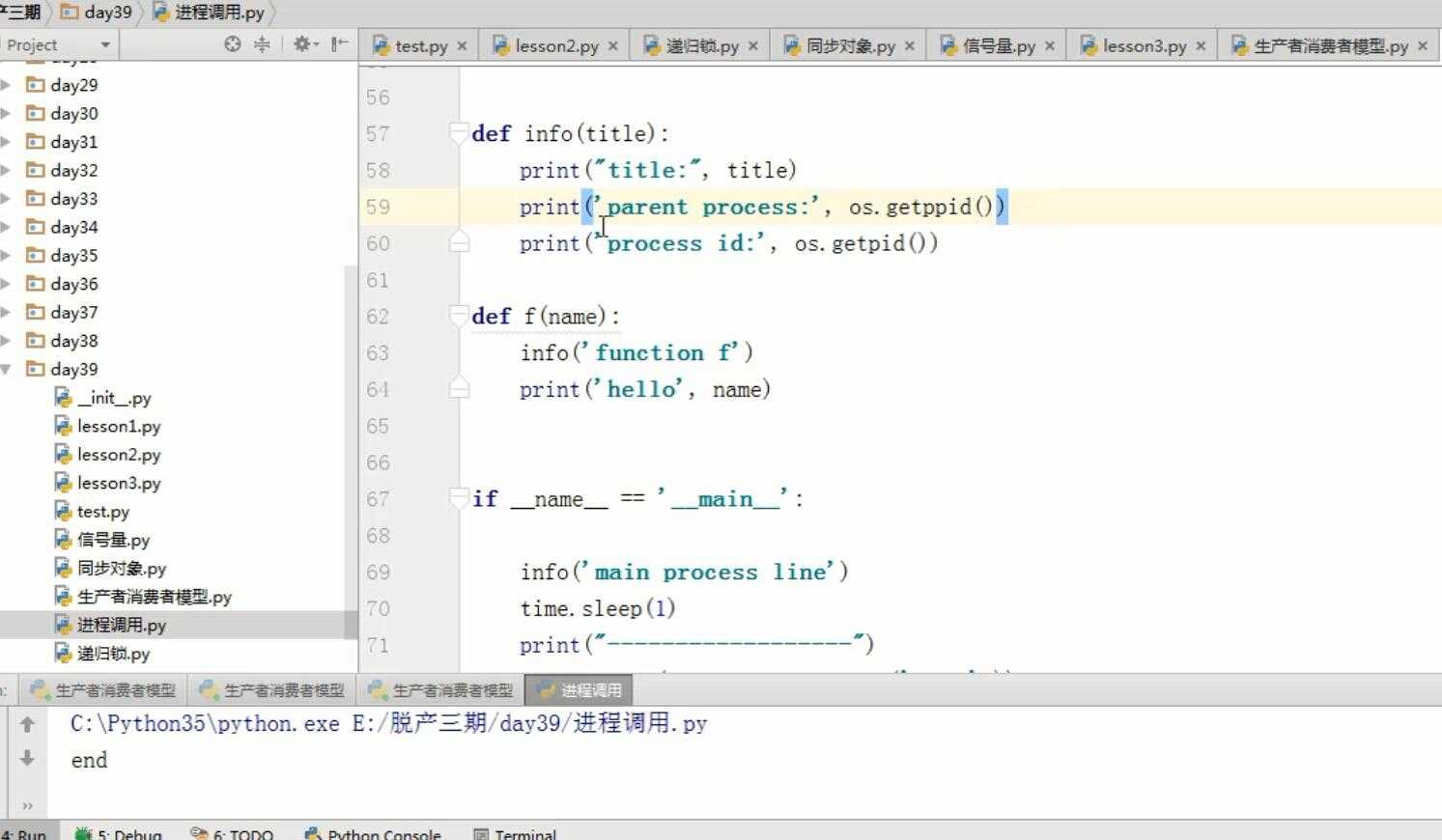Click the gutter at line number 59
This screenshot has width=1442, height=840.
(378, 207)
